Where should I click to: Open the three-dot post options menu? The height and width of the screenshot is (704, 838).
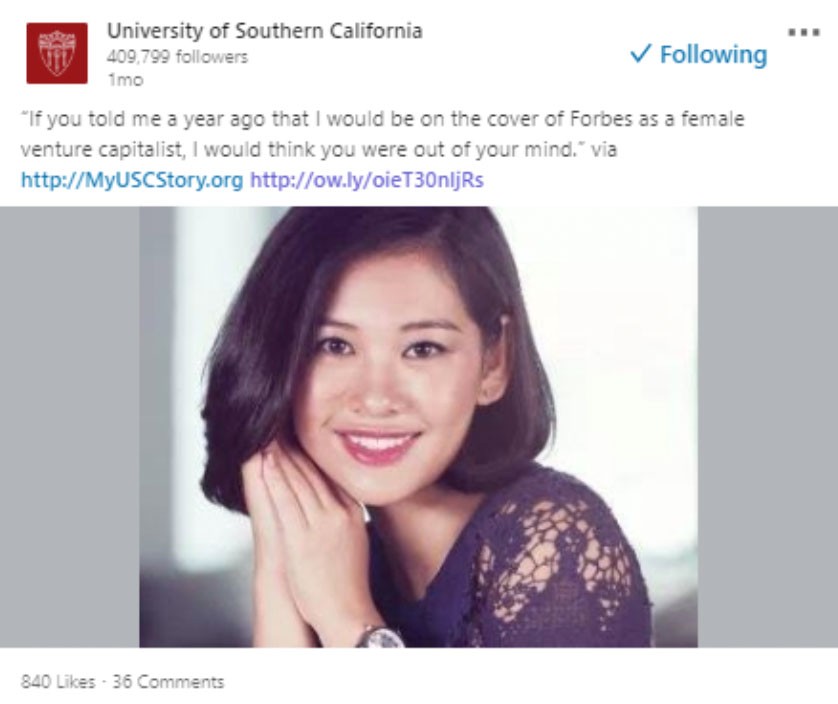804,32
